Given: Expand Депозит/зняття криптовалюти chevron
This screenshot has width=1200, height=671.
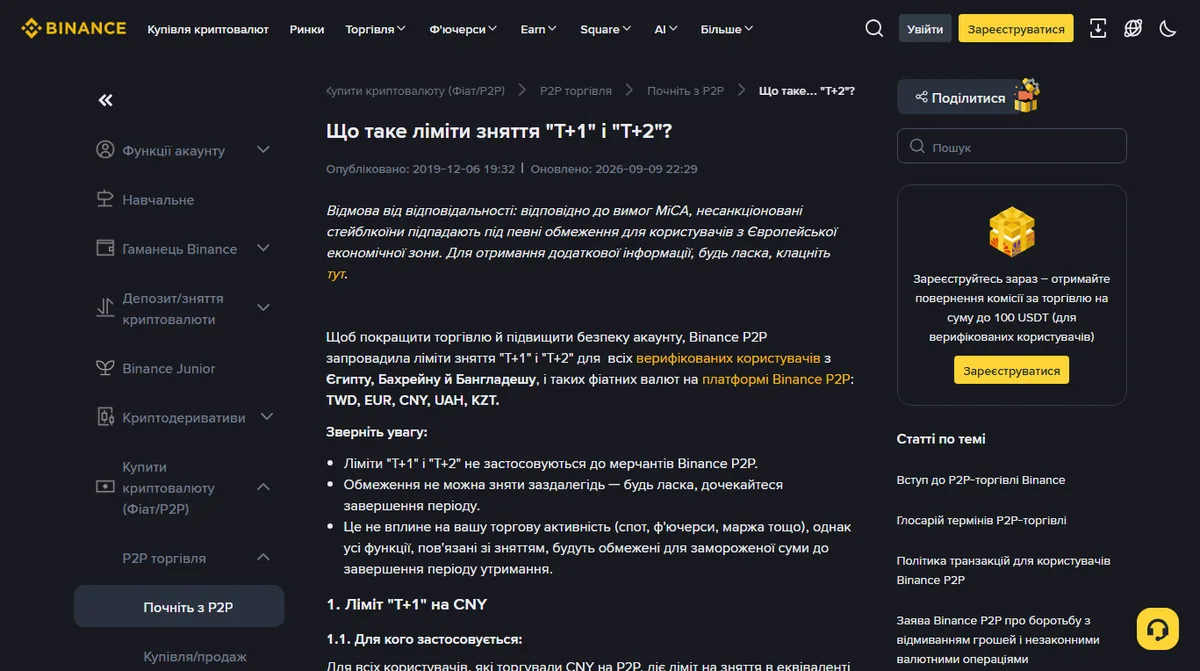Looking at the screenshot, I should [x=264, y=308].
